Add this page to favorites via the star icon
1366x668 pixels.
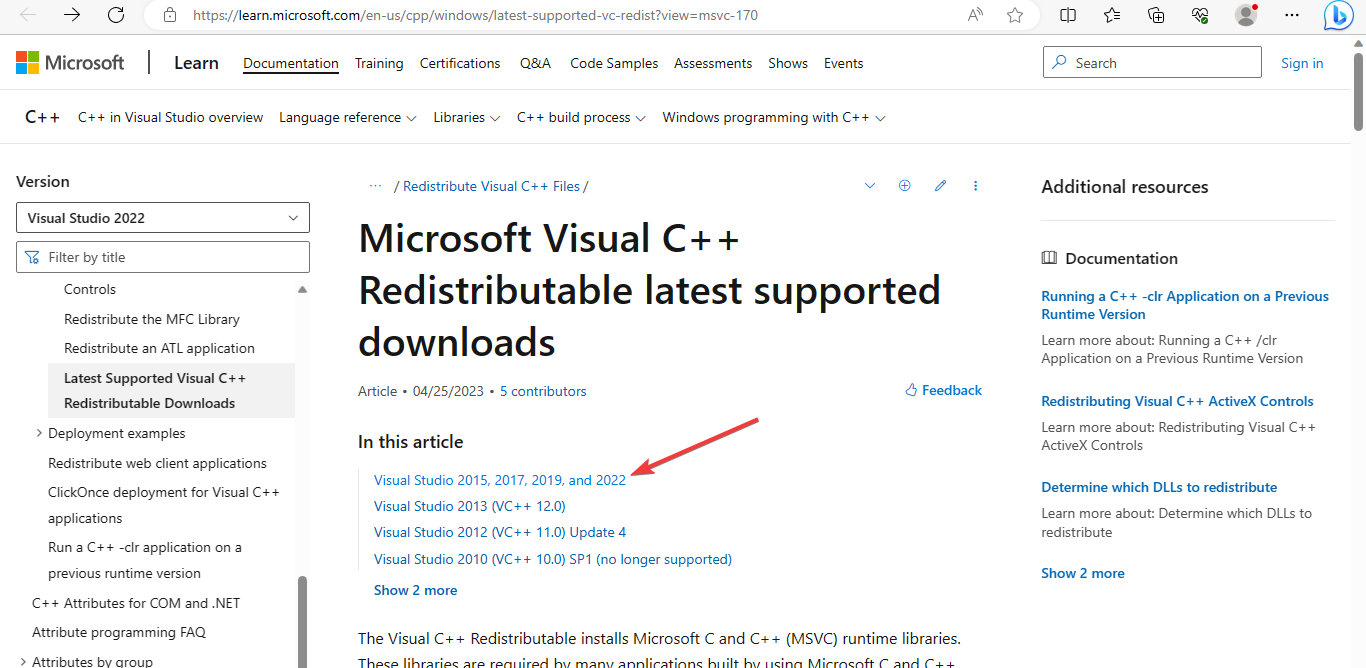(x=1015, y=15)
